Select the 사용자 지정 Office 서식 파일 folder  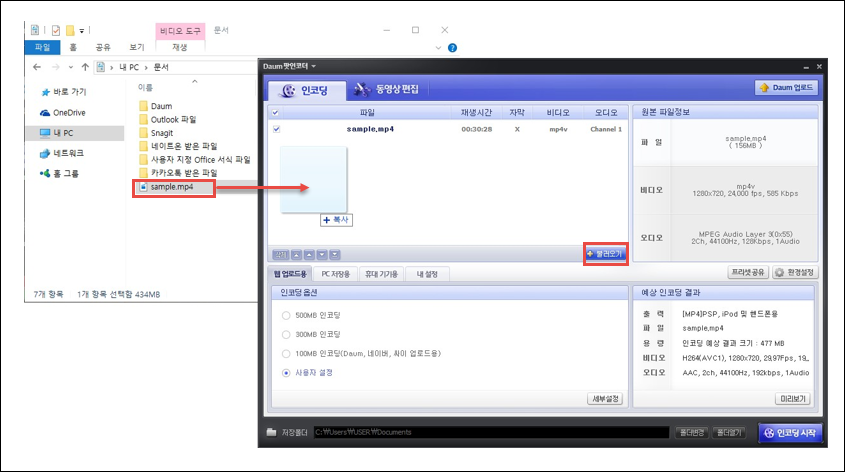(195, 159)
